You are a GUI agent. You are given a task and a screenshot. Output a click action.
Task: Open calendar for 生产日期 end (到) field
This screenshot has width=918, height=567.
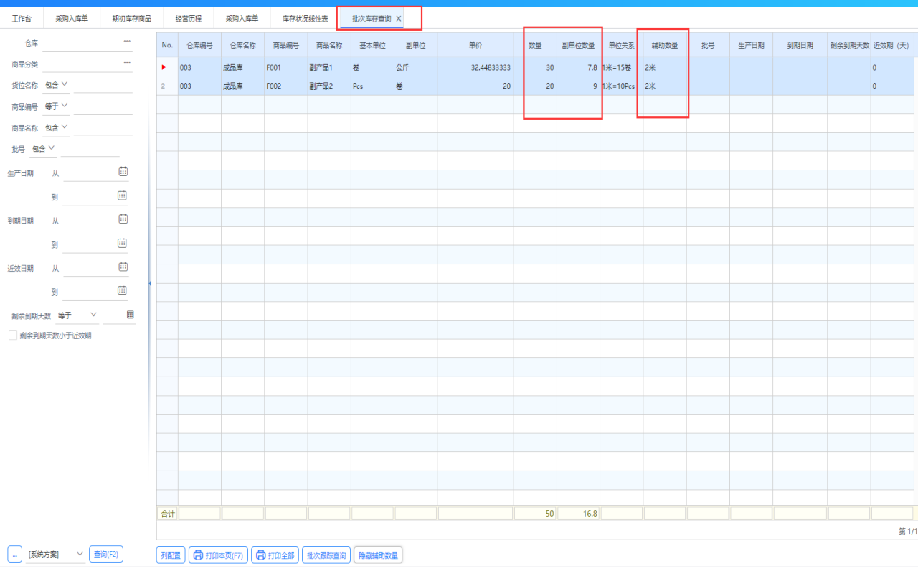click(123, 195)
